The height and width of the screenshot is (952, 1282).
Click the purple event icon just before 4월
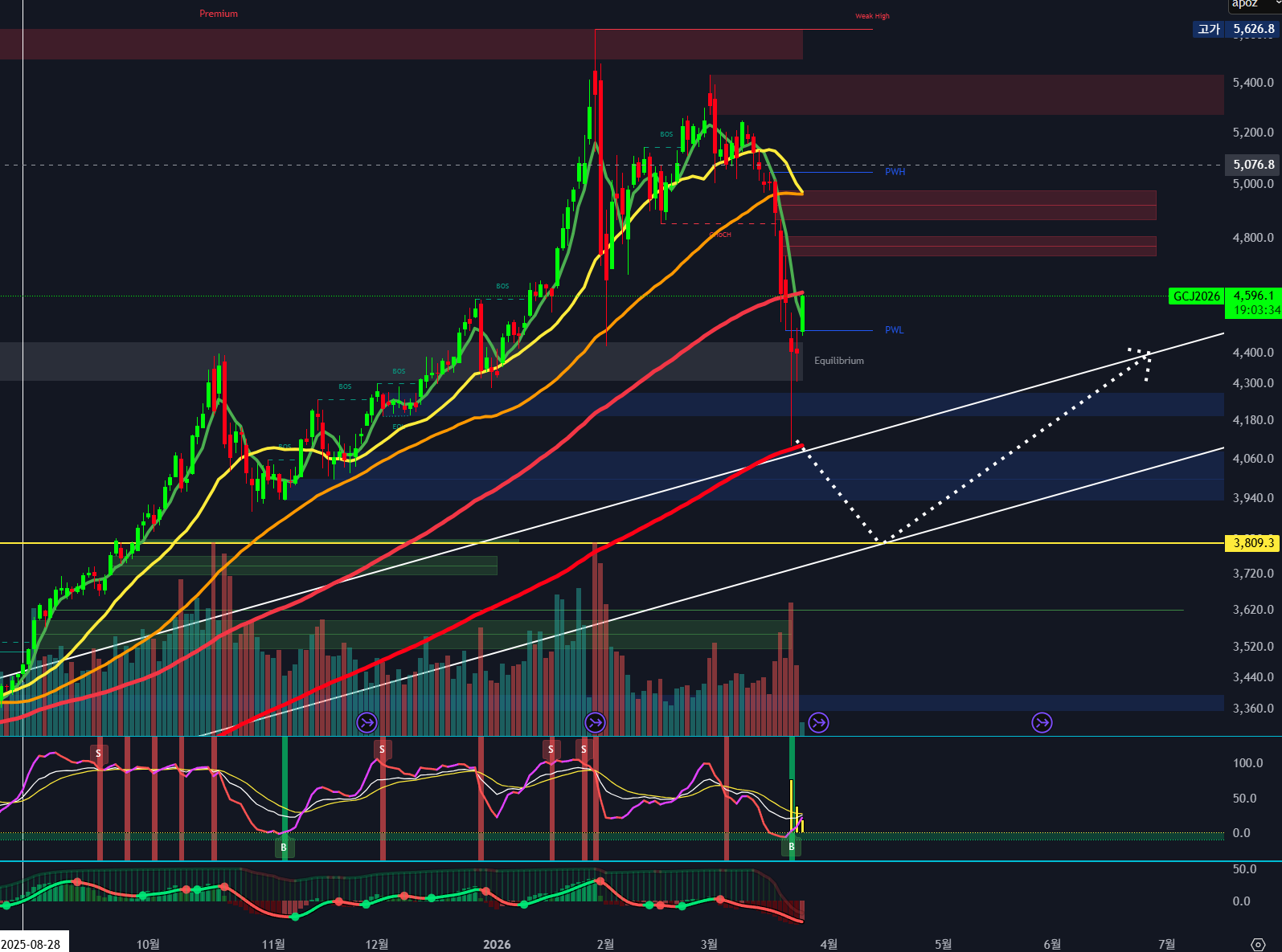click(x=818, y=723)
